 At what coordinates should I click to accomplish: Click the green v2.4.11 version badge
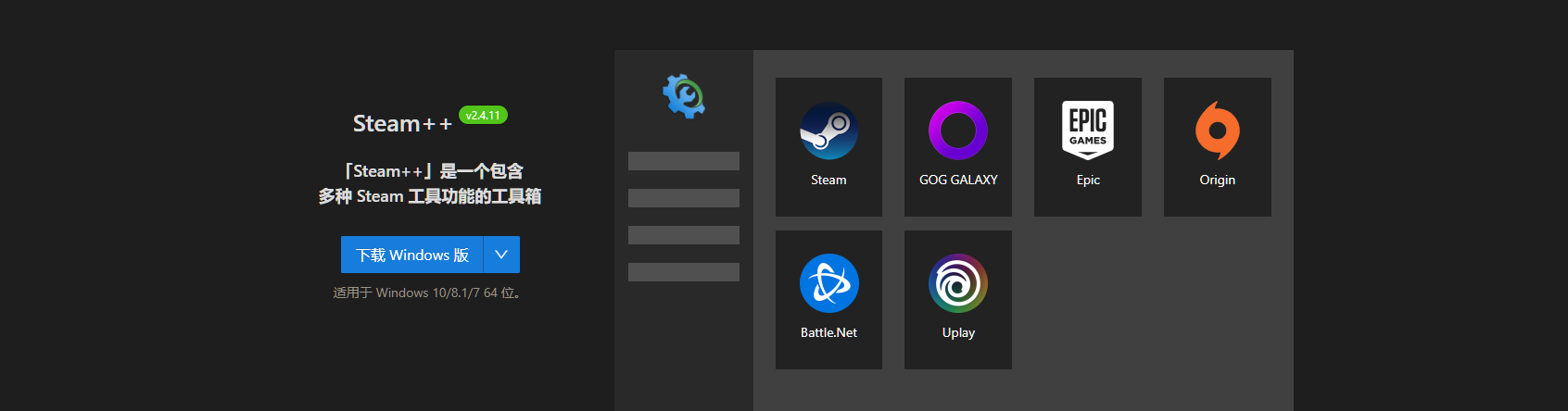[483, 116]
